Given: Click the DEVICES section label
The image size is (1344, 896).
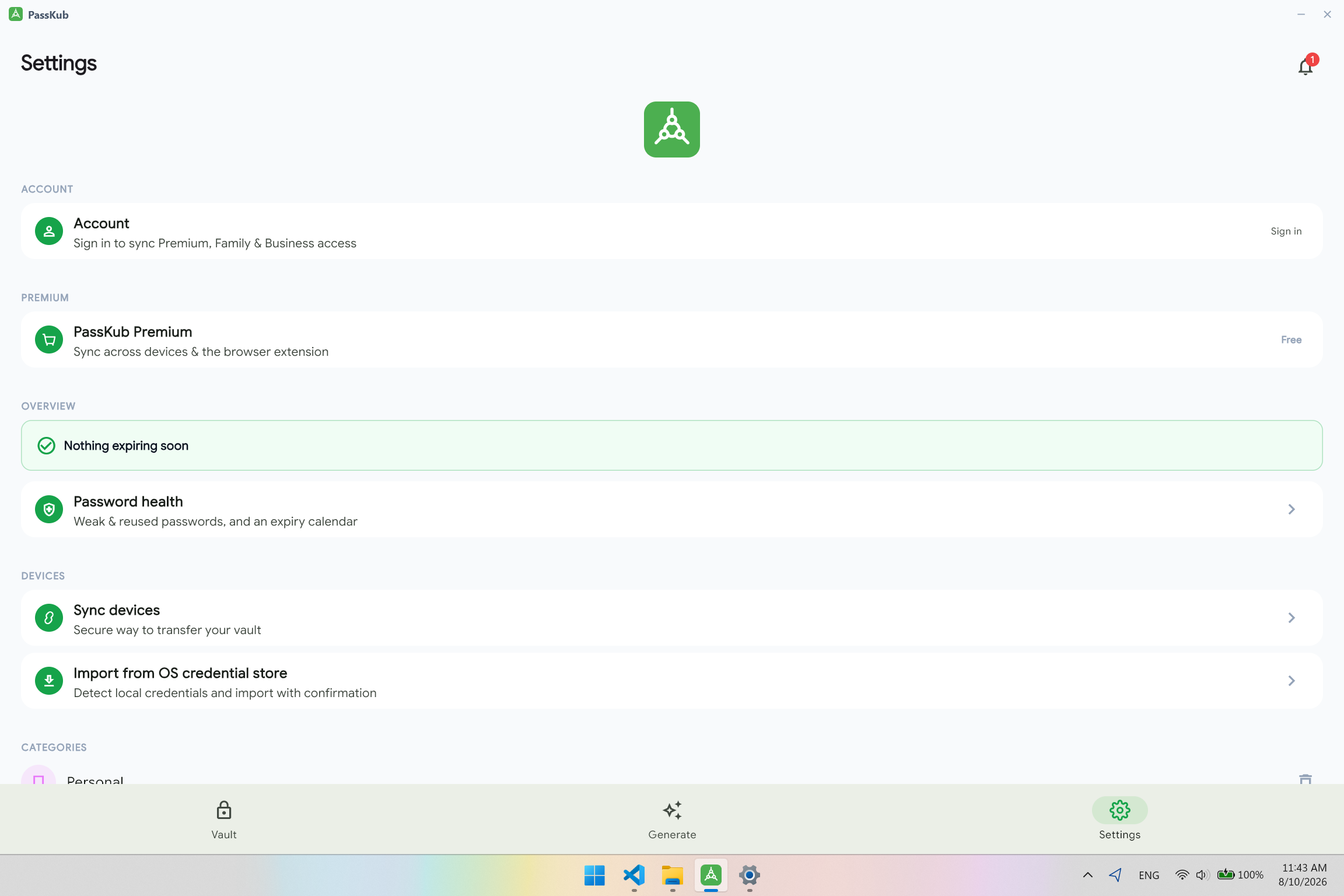Looking at the screenshot, I should pyautogui.click(x=43, y=576).
